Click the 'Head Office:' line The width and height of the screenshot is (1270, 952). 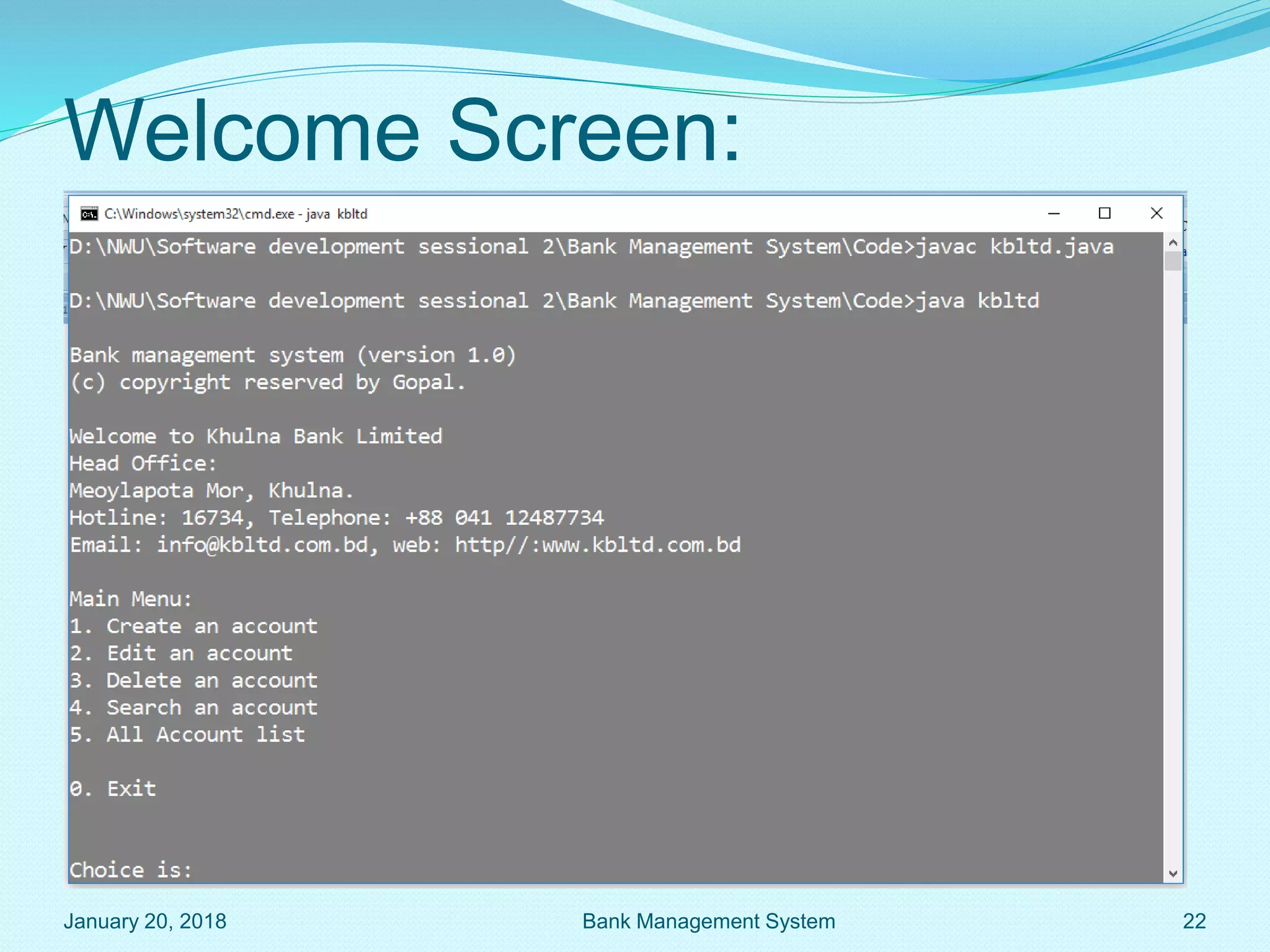(143, 464)
